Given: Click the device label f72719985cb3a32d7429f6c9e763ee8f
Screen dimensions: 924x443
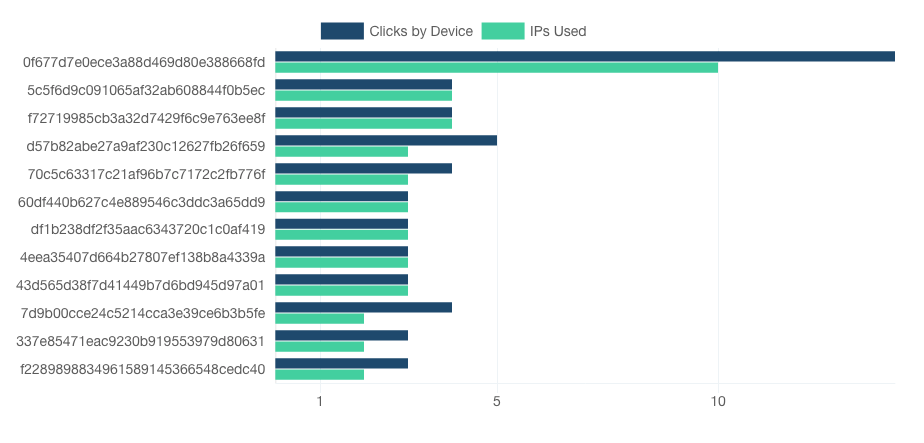Looking at the screenshot, I should click(147, 118).
